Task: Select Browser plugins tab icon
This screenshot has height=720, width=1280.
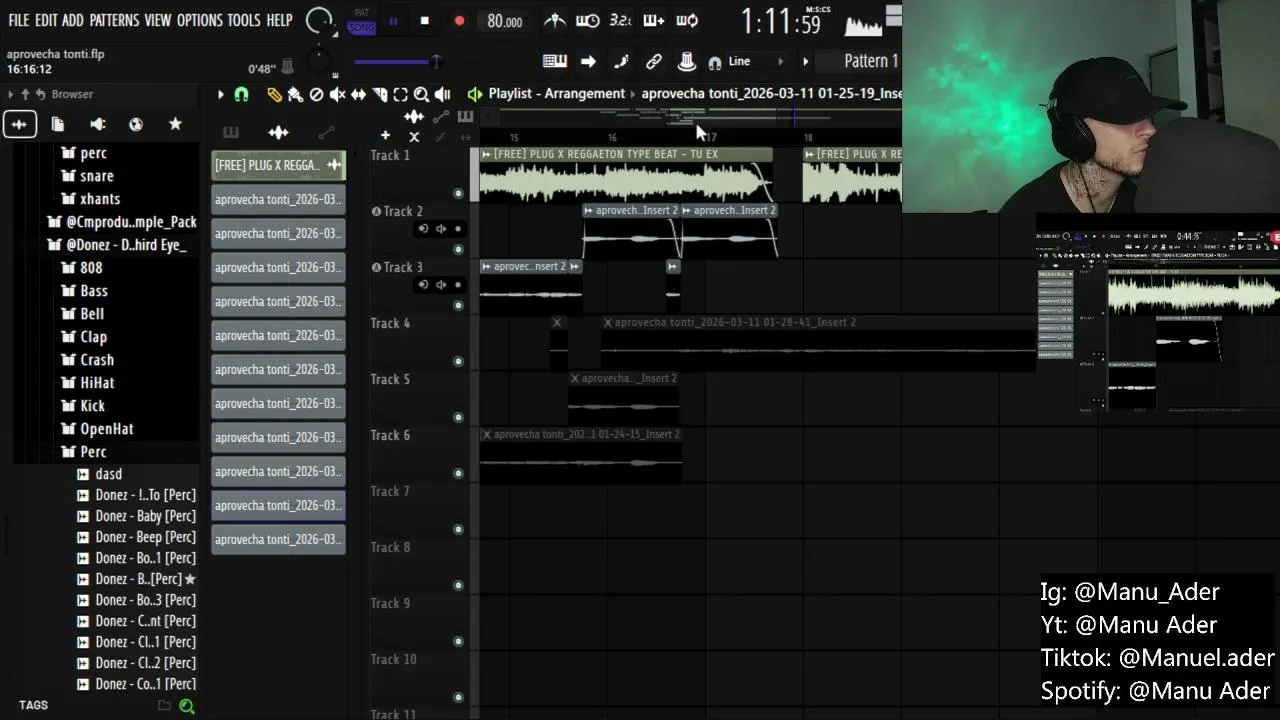Action: [x=97, y=124]
